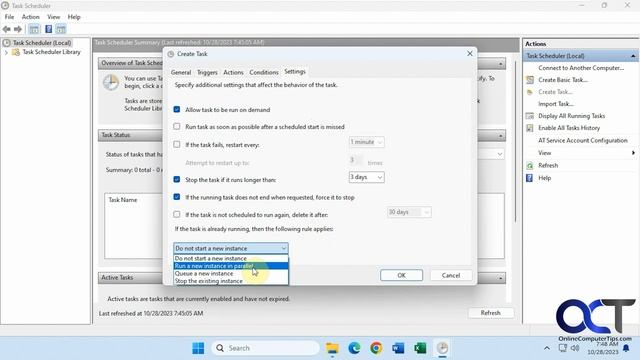
Task: Open the Windows Start button
Action: (198, 348)
